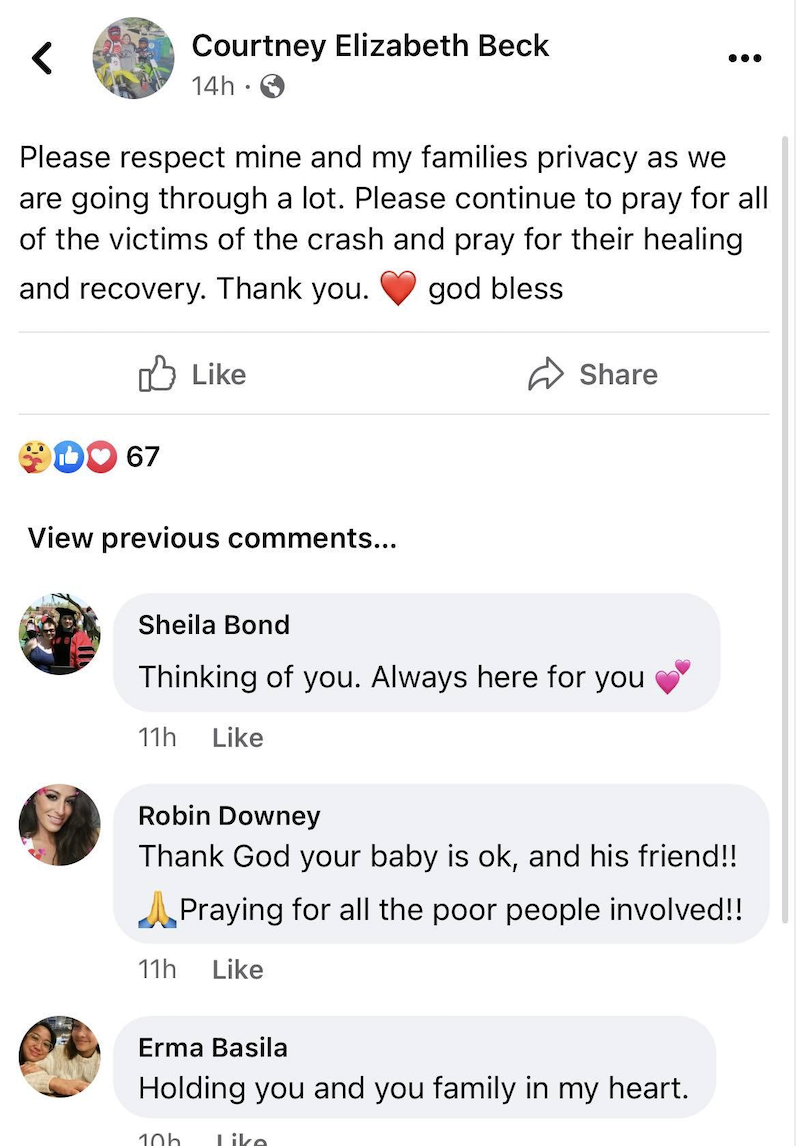Open Sheila Bond's profile name link
This screenshot has height=1146, width=796.
coord(214,625)
